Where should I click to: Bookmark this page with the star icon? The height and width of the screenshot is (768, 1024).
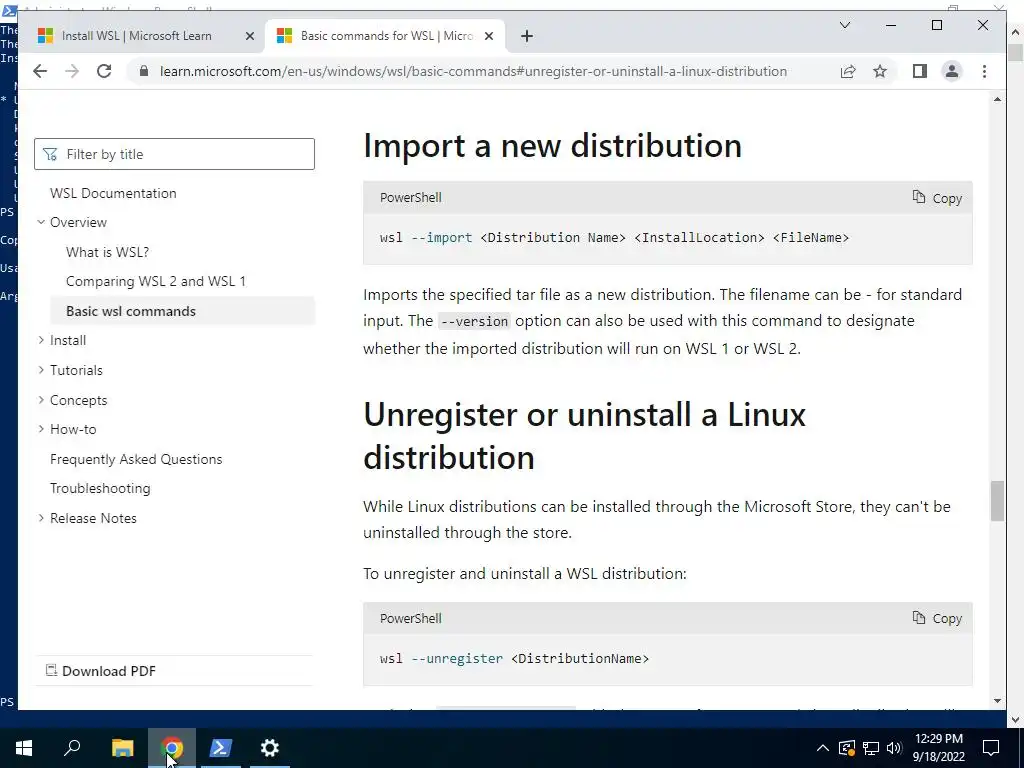click(880, 71)
